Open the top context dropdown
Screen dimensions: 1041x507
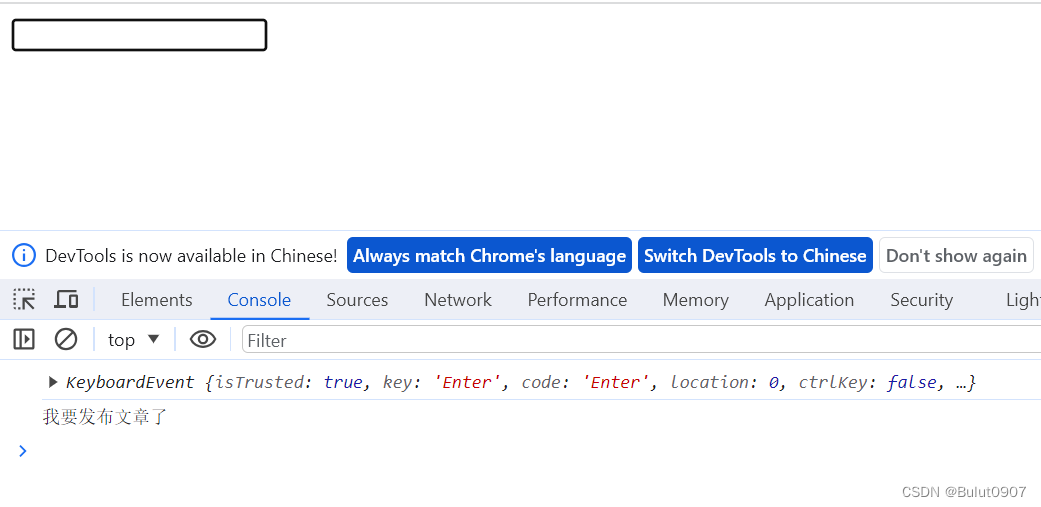click(134, 340)
